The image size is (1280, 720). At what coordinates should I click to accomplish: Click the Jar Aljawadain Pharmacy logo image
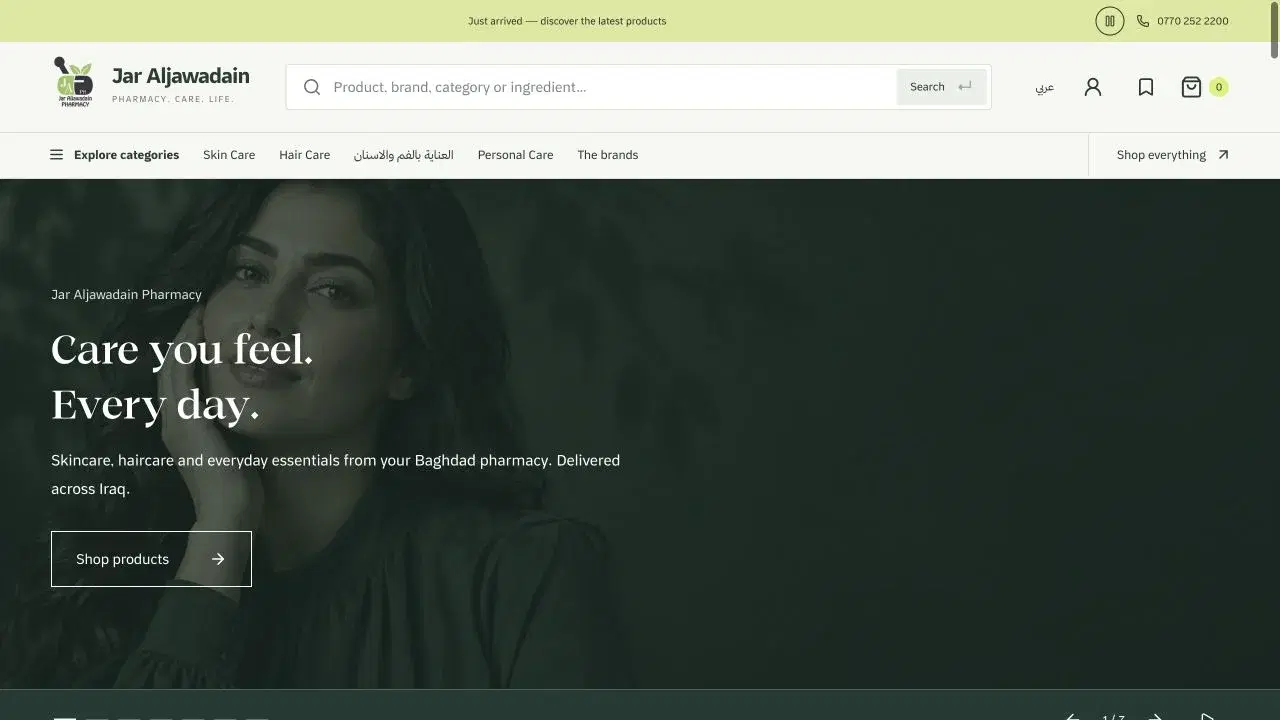click(x=74, y=82)
